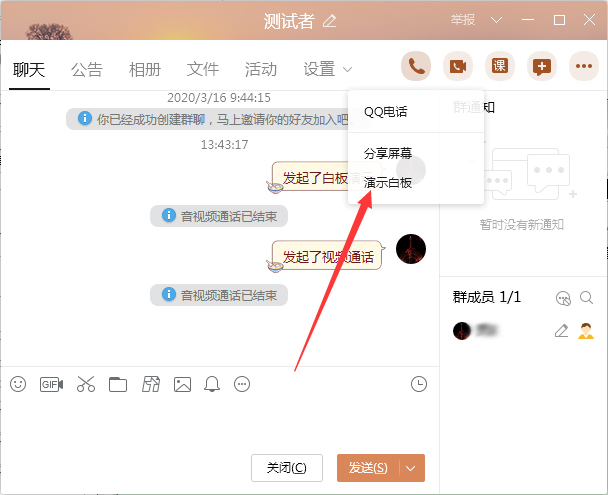
Task: Insert a picture with image icon
Action: 182,385
